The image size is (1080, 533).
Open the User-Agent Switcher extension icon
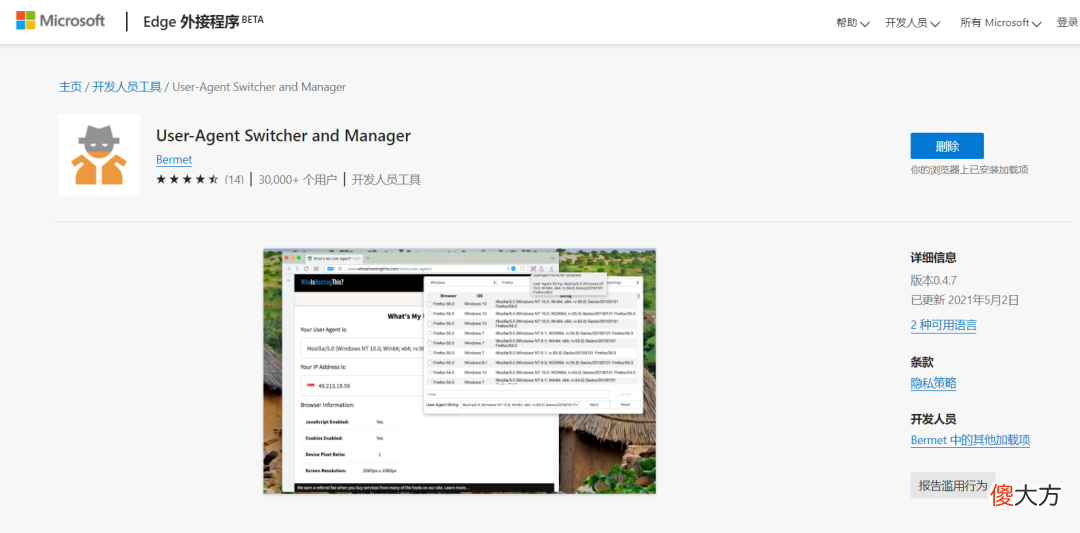(x=99, y=155)
